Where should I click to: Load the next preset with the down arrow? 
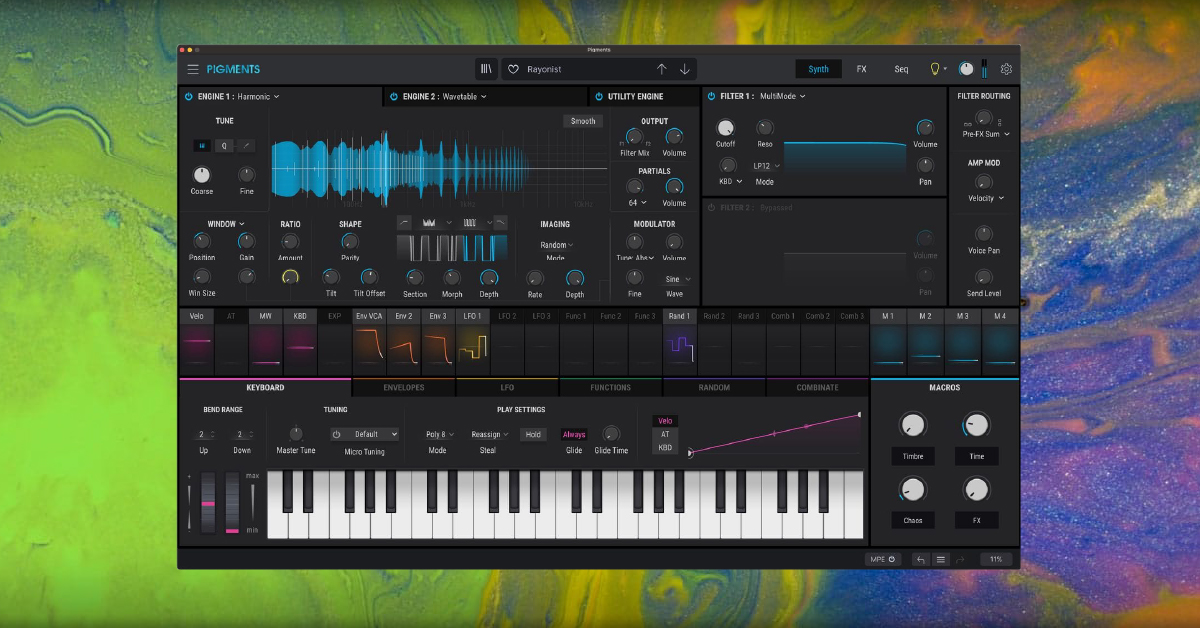tap(684, 68)
